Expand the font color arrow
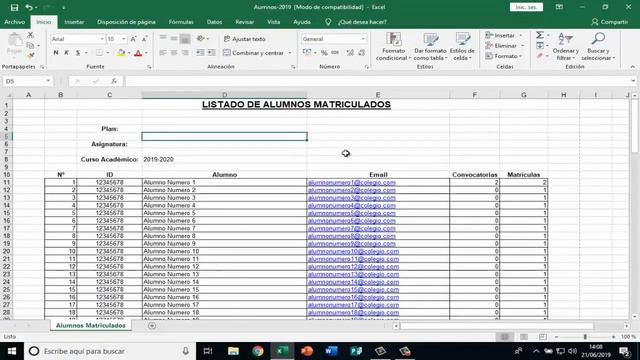Image resolution: width=640 pixels, height=360 pixels. [x=146, y=53]
